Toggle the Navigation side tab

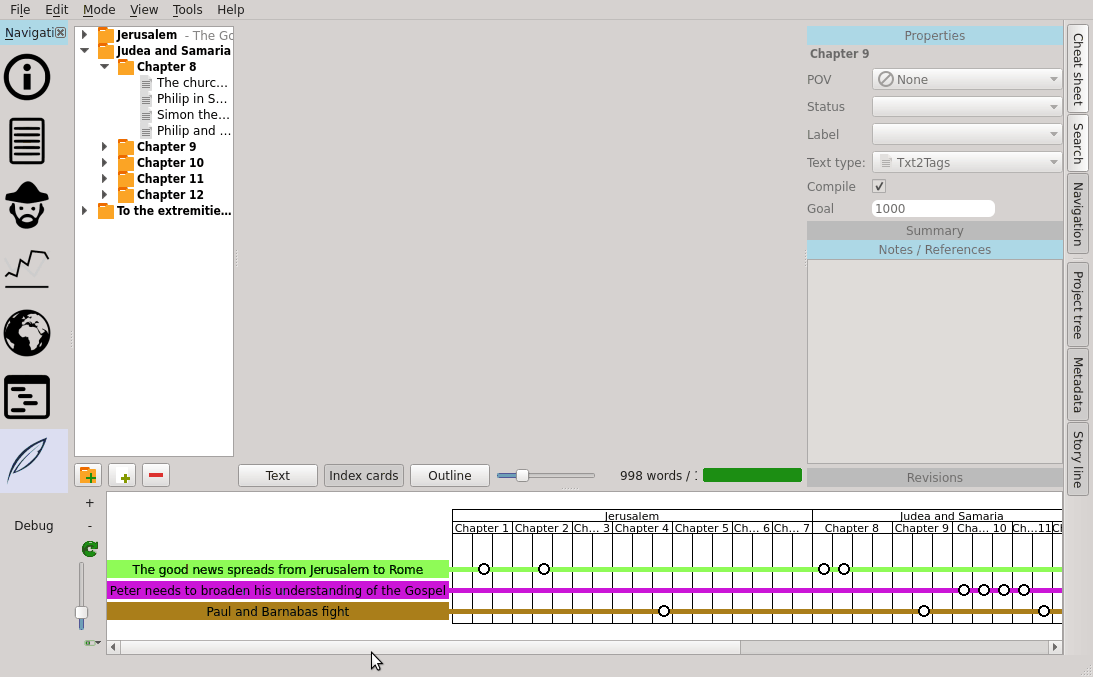[1078, 214]
